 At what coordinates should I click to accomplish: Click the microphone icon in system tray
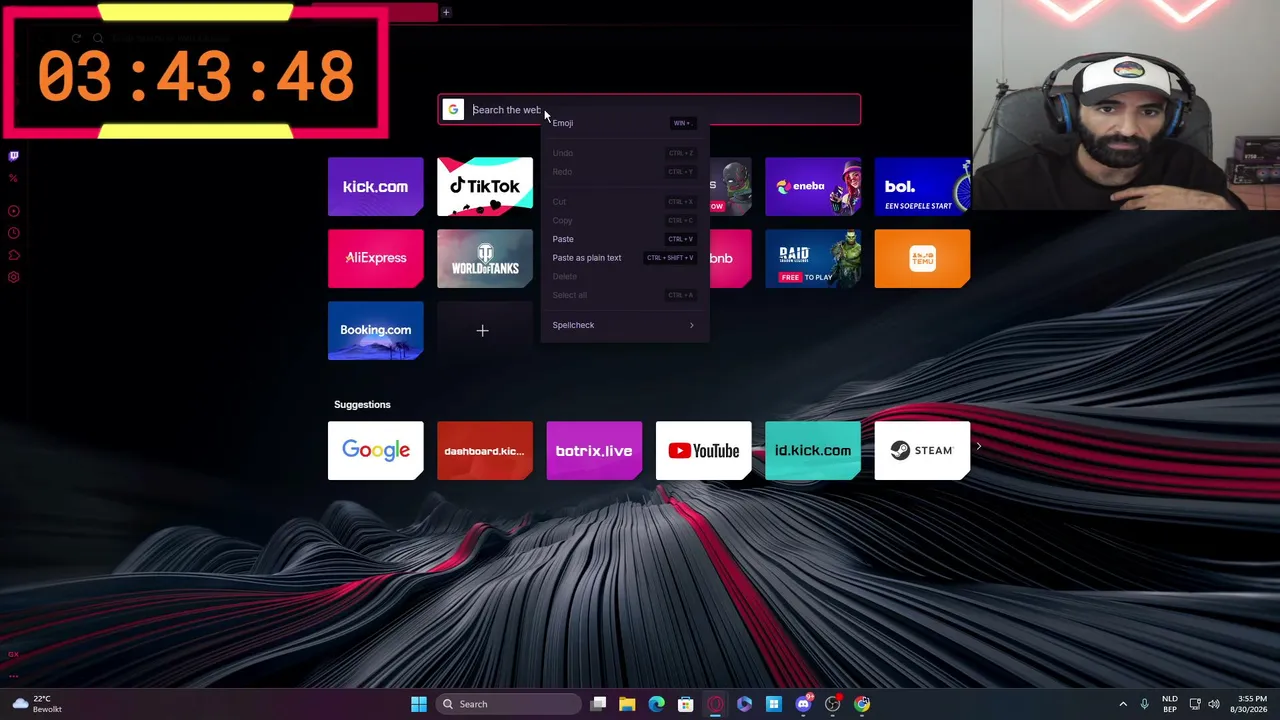click(1144, 704)
